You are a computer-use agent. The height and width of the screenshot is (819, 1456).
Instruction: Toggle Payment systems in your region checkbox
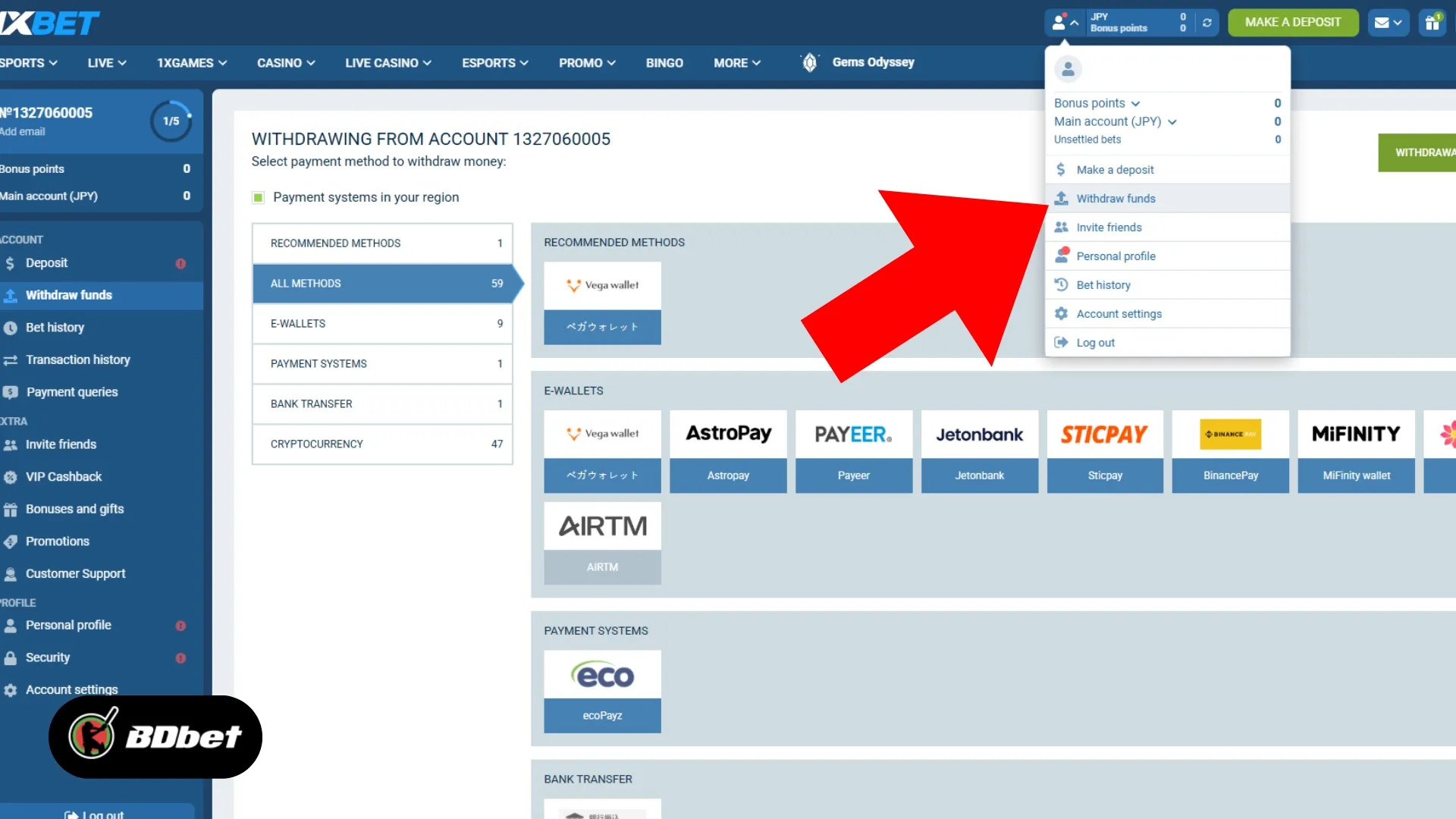click(258, 197)
